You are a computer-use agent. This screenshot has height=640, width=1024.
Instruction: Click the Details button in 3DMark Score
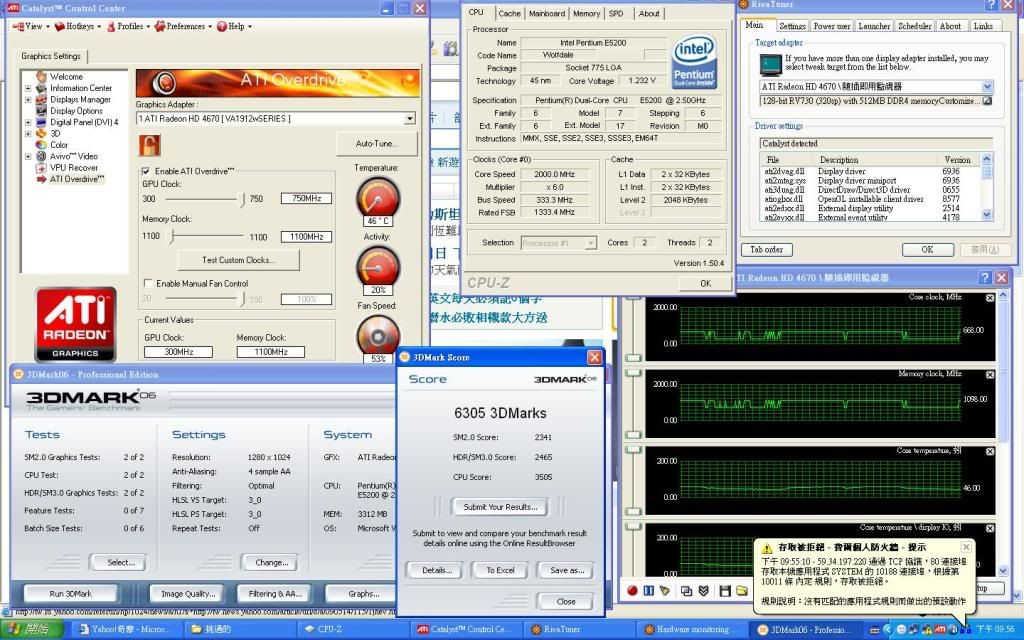click(437, 570)
